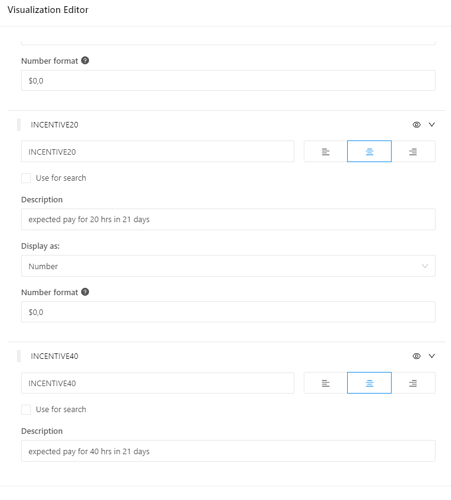Align INCENTIVE20 column left
The height and width of the screenshot is (500, 451).
(326, 152)
